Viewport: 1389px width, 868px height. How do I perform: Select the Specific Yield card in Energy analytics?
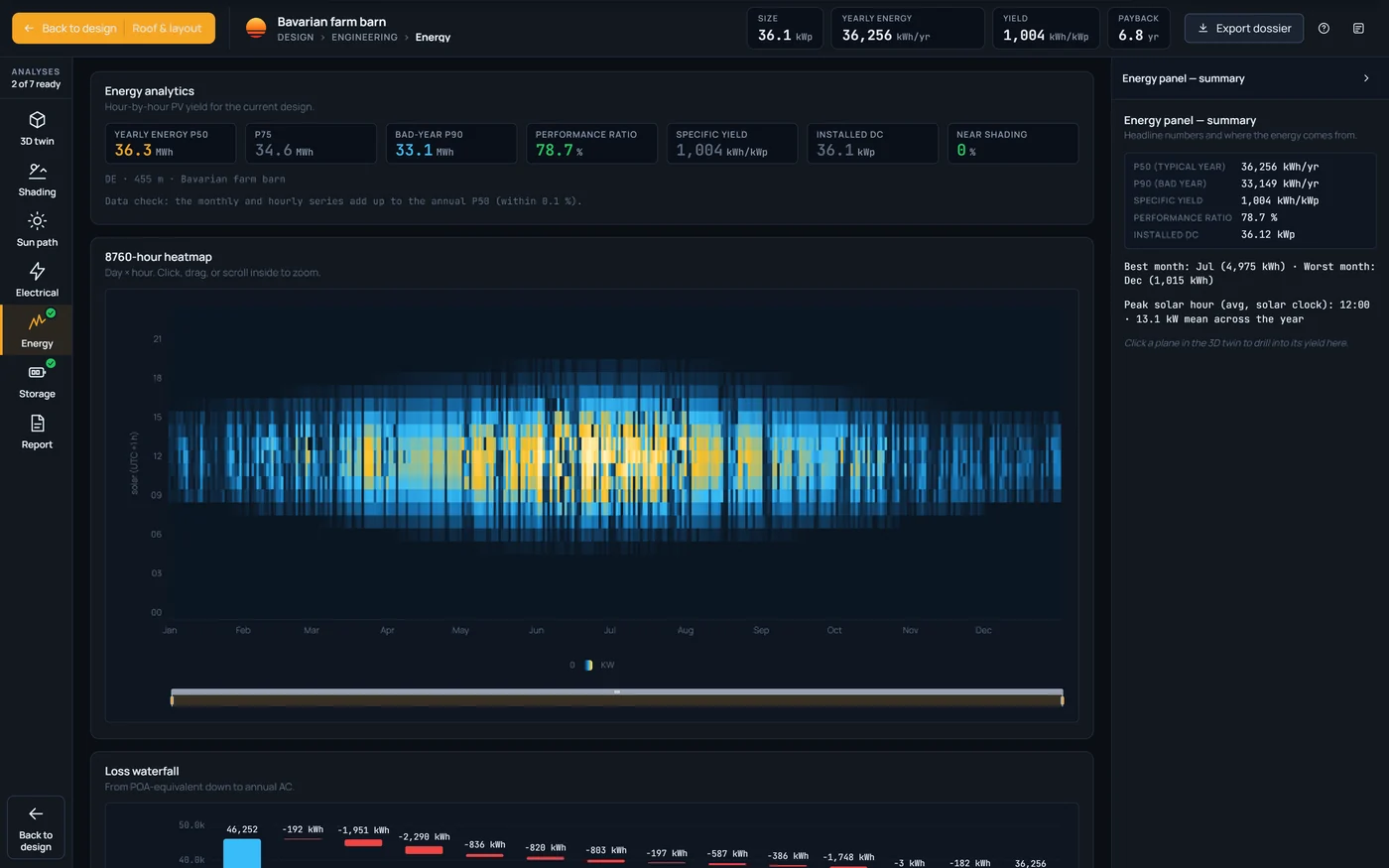(x=732, y=143)
